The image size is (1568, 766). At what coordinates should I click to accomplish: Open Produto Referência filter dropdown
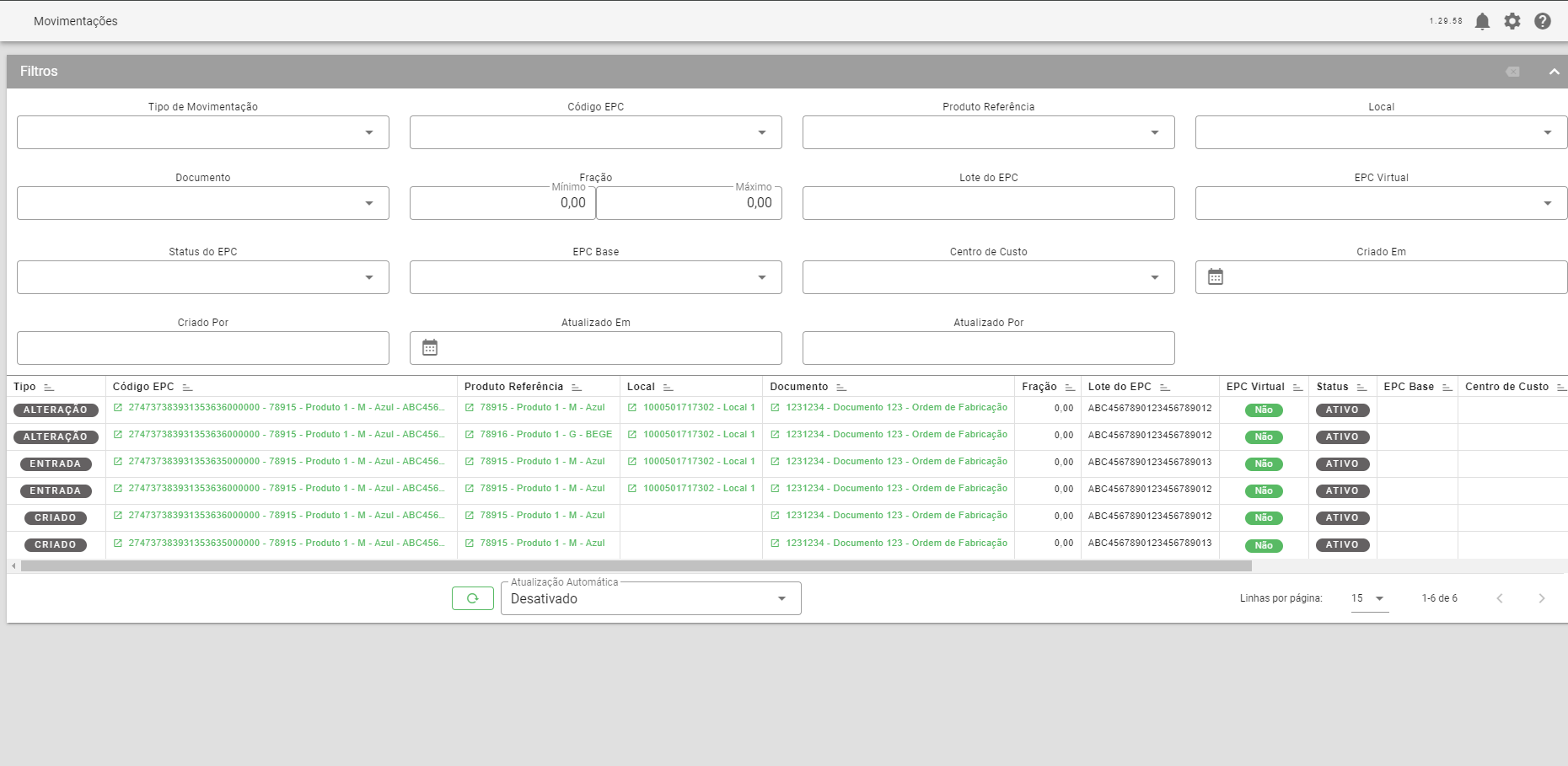coord(989,132)
